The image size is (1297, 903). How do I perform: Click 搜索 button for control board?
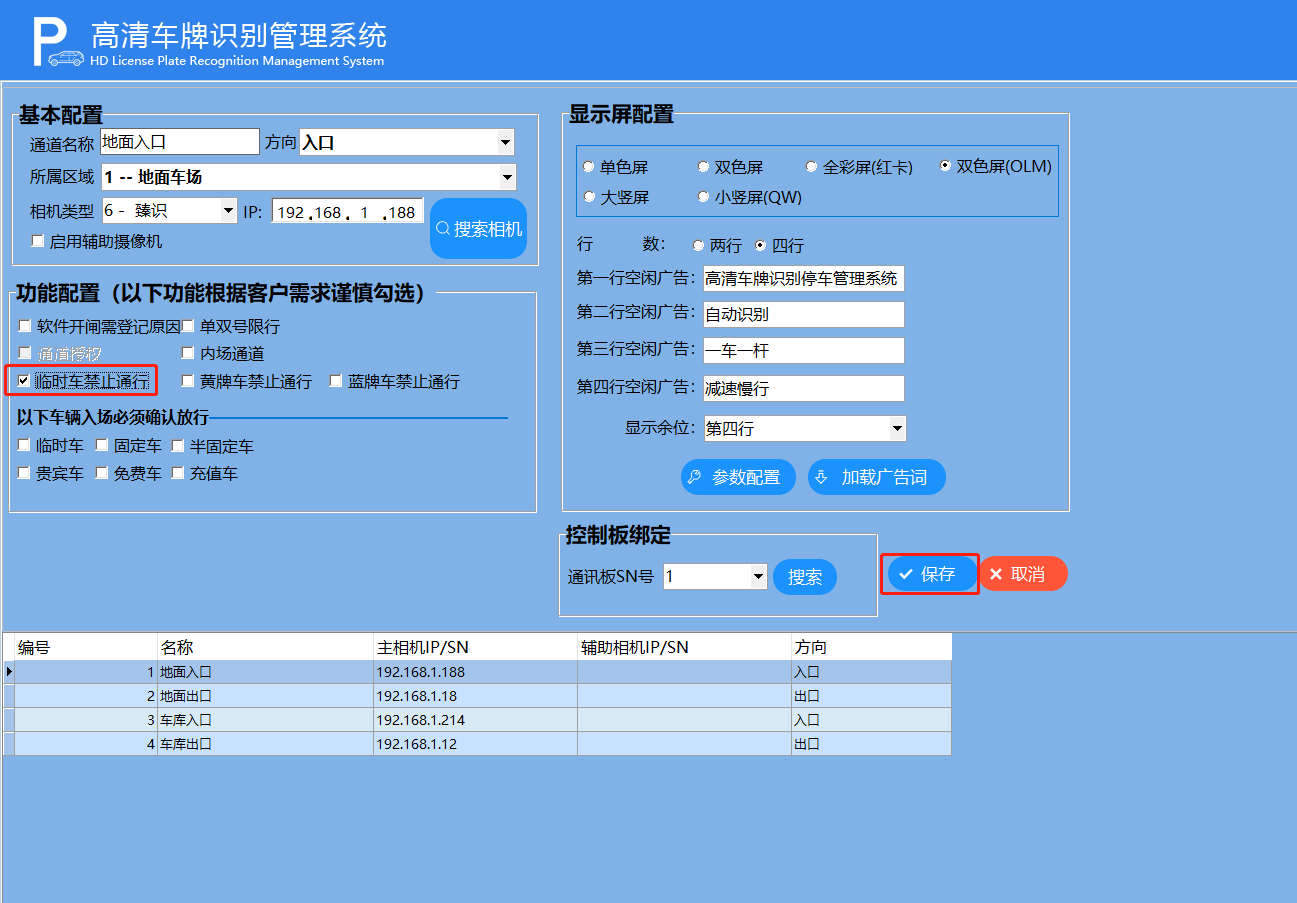(x=805, y=577)
